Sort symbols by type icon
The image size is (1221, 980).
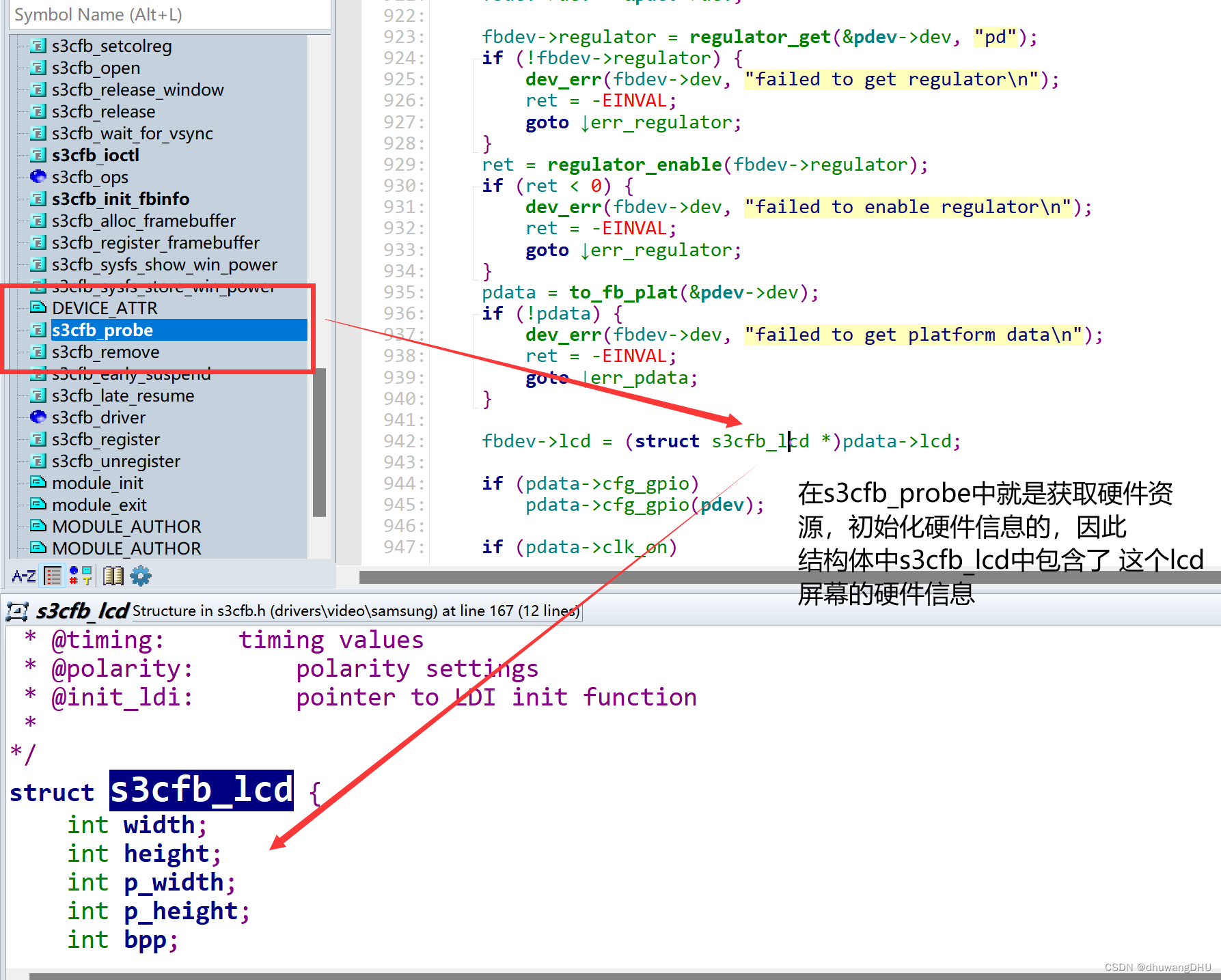81,576
